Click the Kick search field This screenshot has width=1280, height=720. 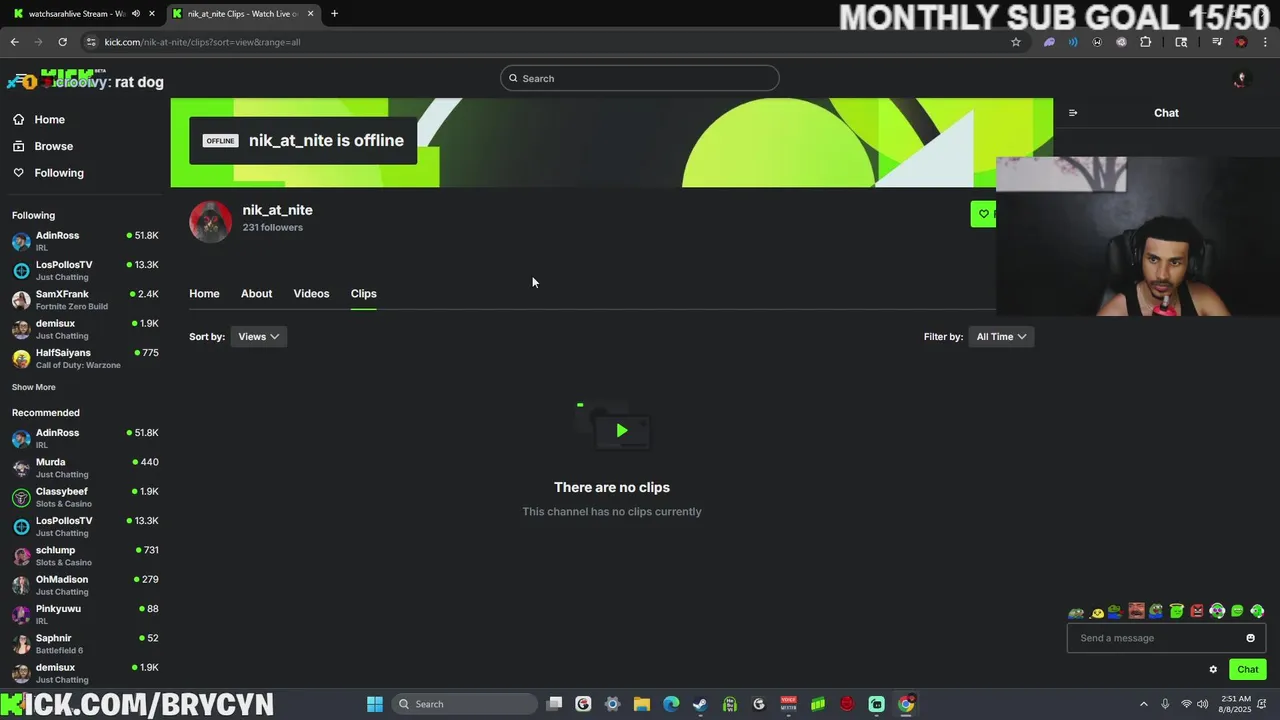click(640, 78)
